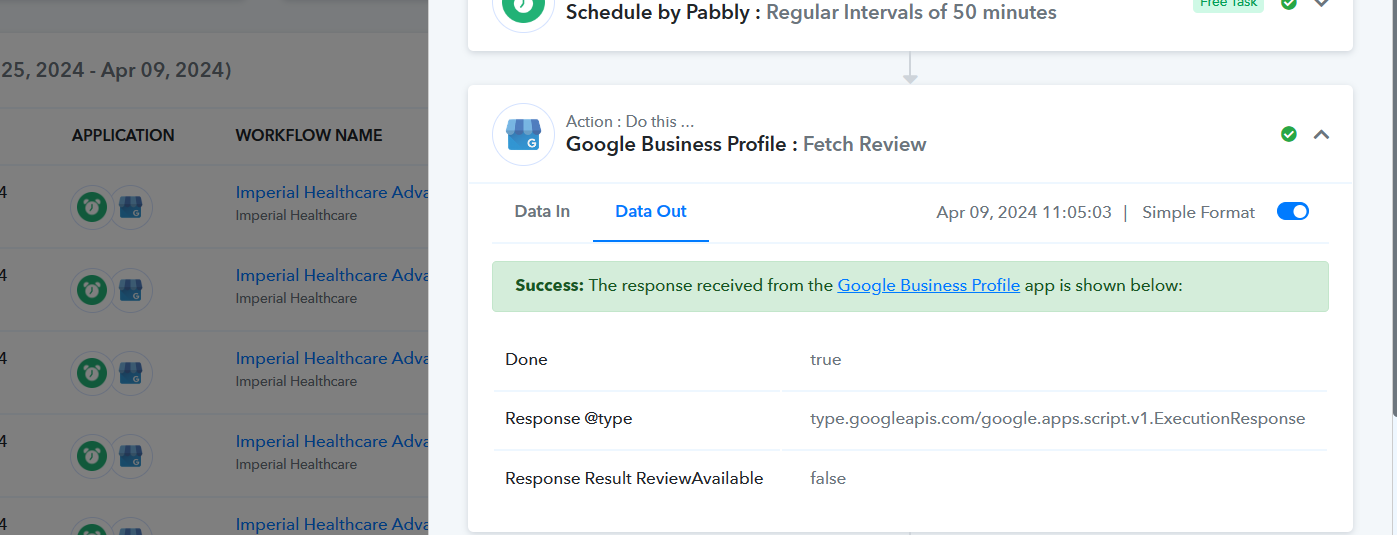The height and width of the screenshot is (535, 1397).
Task: Click the WORKFLOW NAME column header
Action: click(x=309, y=135)
